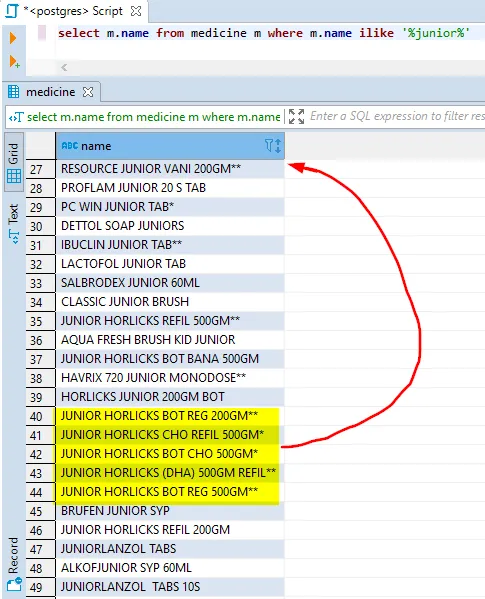Select the BRUFEN JUNIOR SYP cell
This screenshot has width=485, height=599.
[x=170, y=511]
